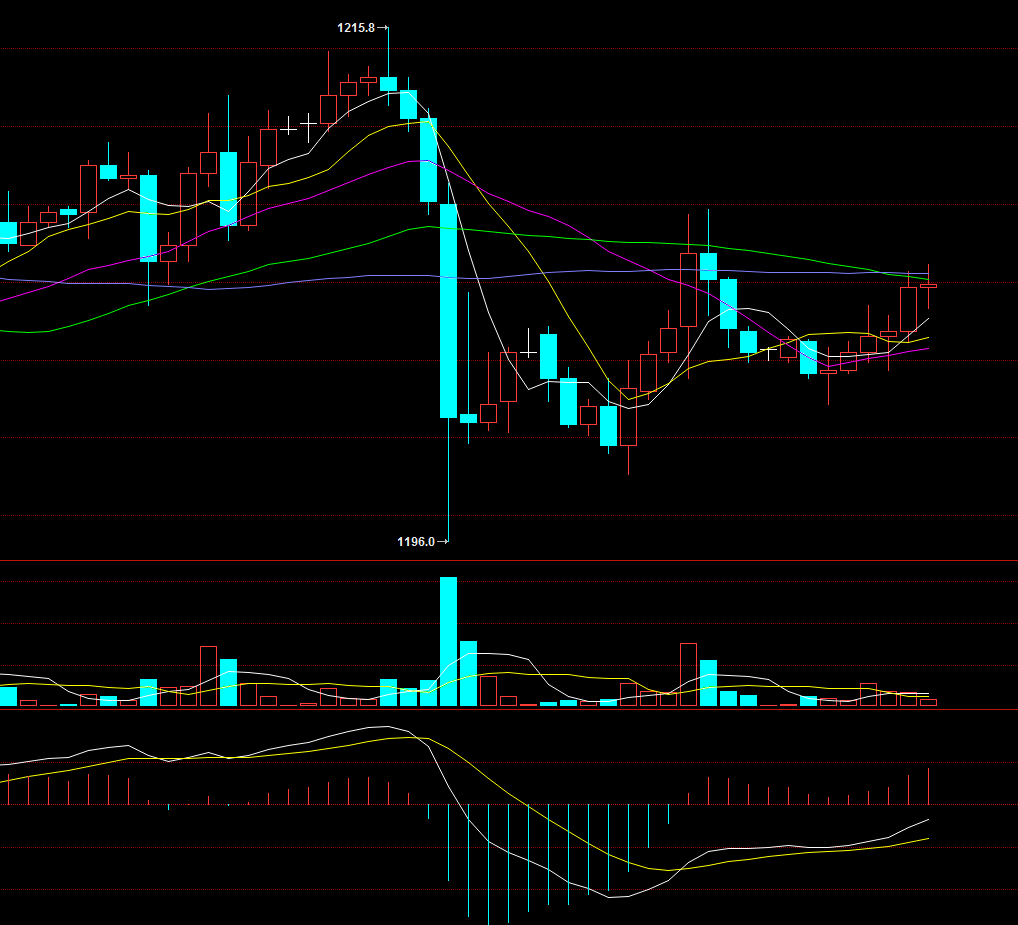Click the 1196.0 low price label
The image size is (1018, 925).
(x=416, y=542)
